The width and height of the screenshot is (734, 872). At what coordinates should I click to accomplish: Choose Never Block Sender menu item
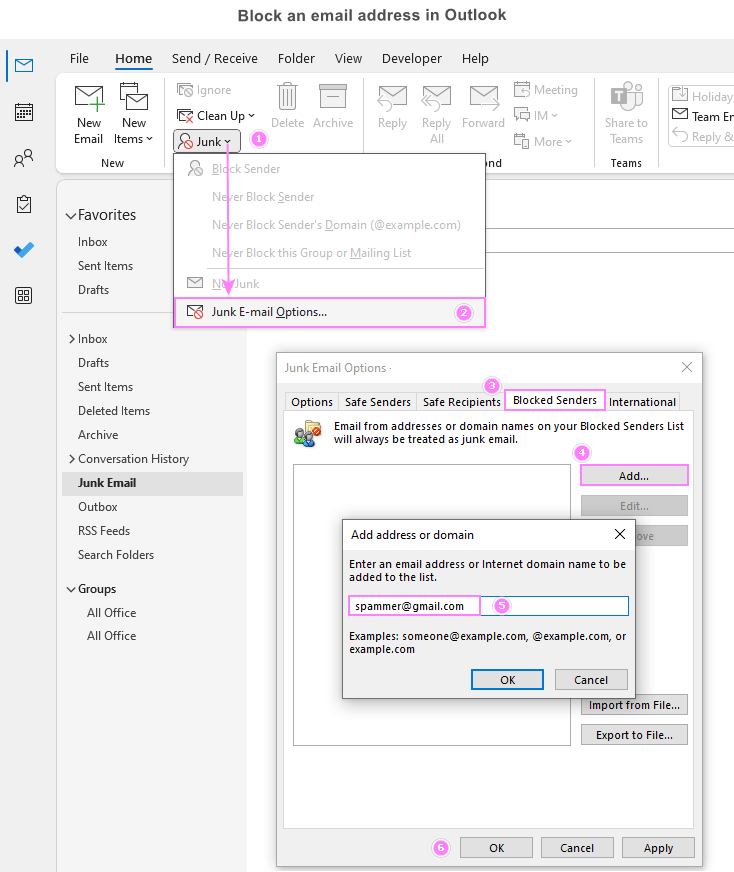329,197
